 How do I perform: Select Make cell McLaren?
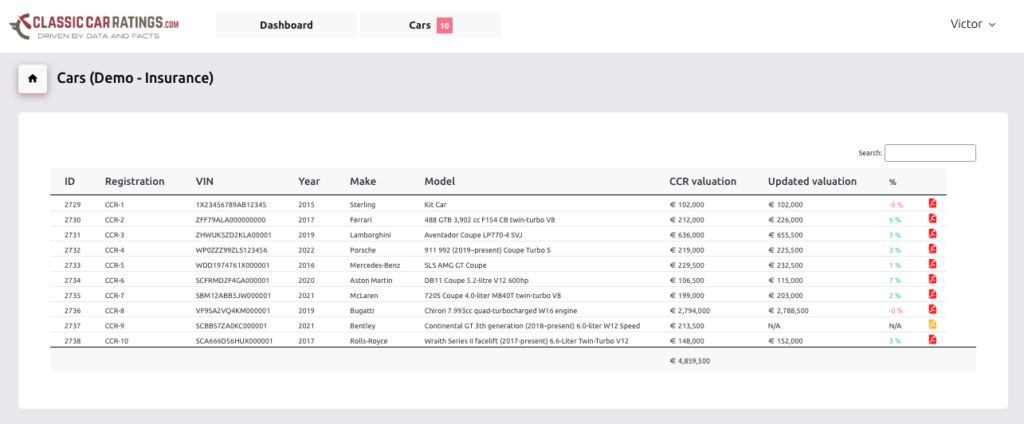coord(363,295)
